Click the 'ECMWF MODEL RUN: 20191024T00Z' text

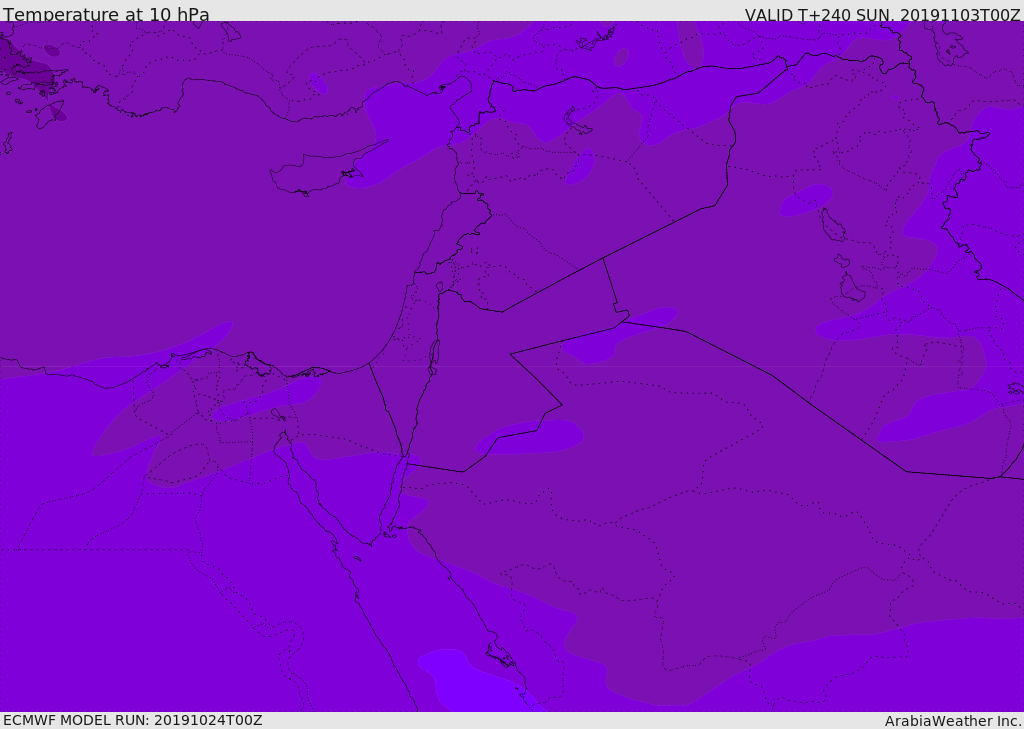pyautogui.click(x=133, y=720)
